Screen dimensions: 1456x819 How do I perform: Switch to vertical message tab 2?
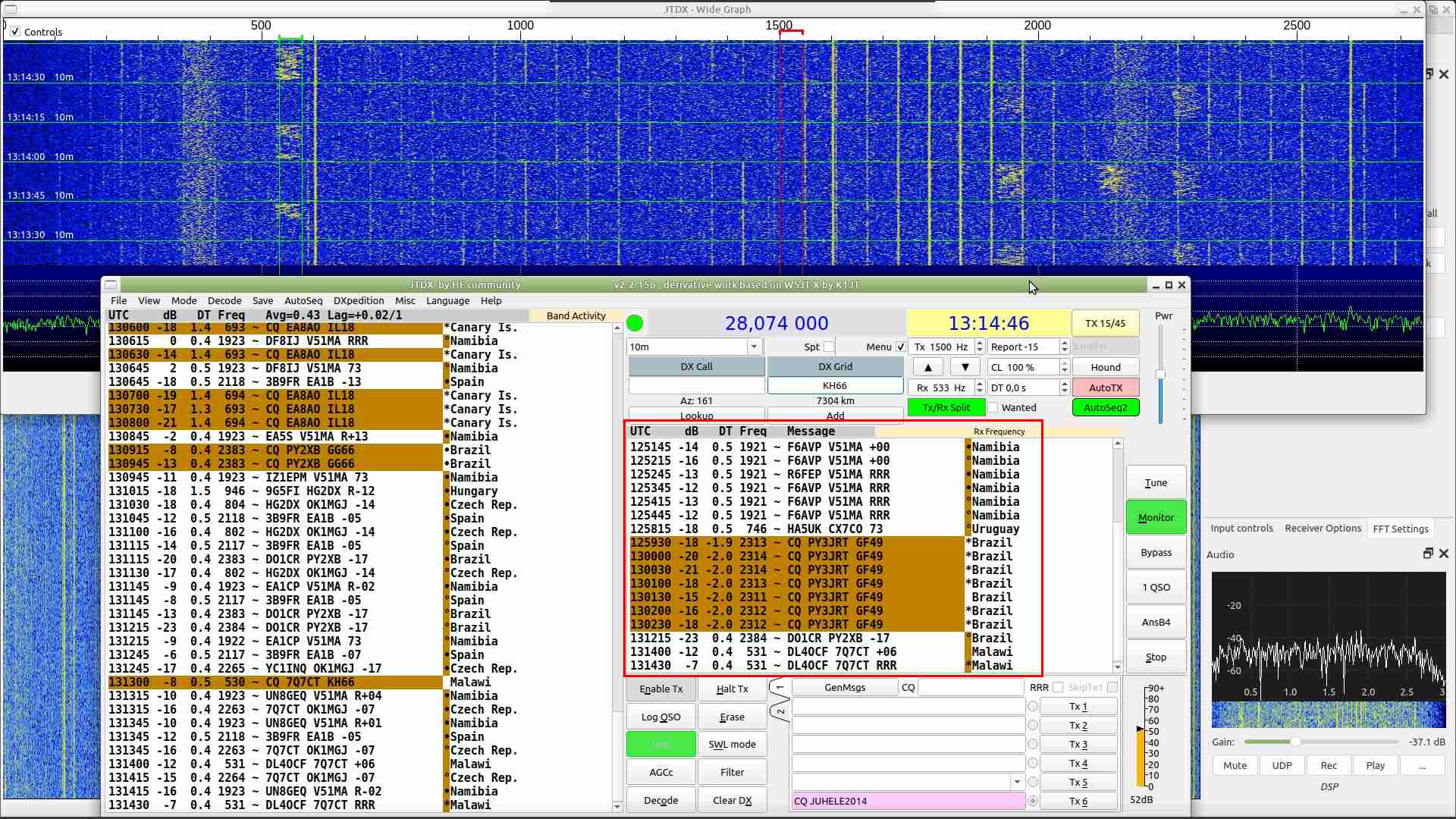780,711
